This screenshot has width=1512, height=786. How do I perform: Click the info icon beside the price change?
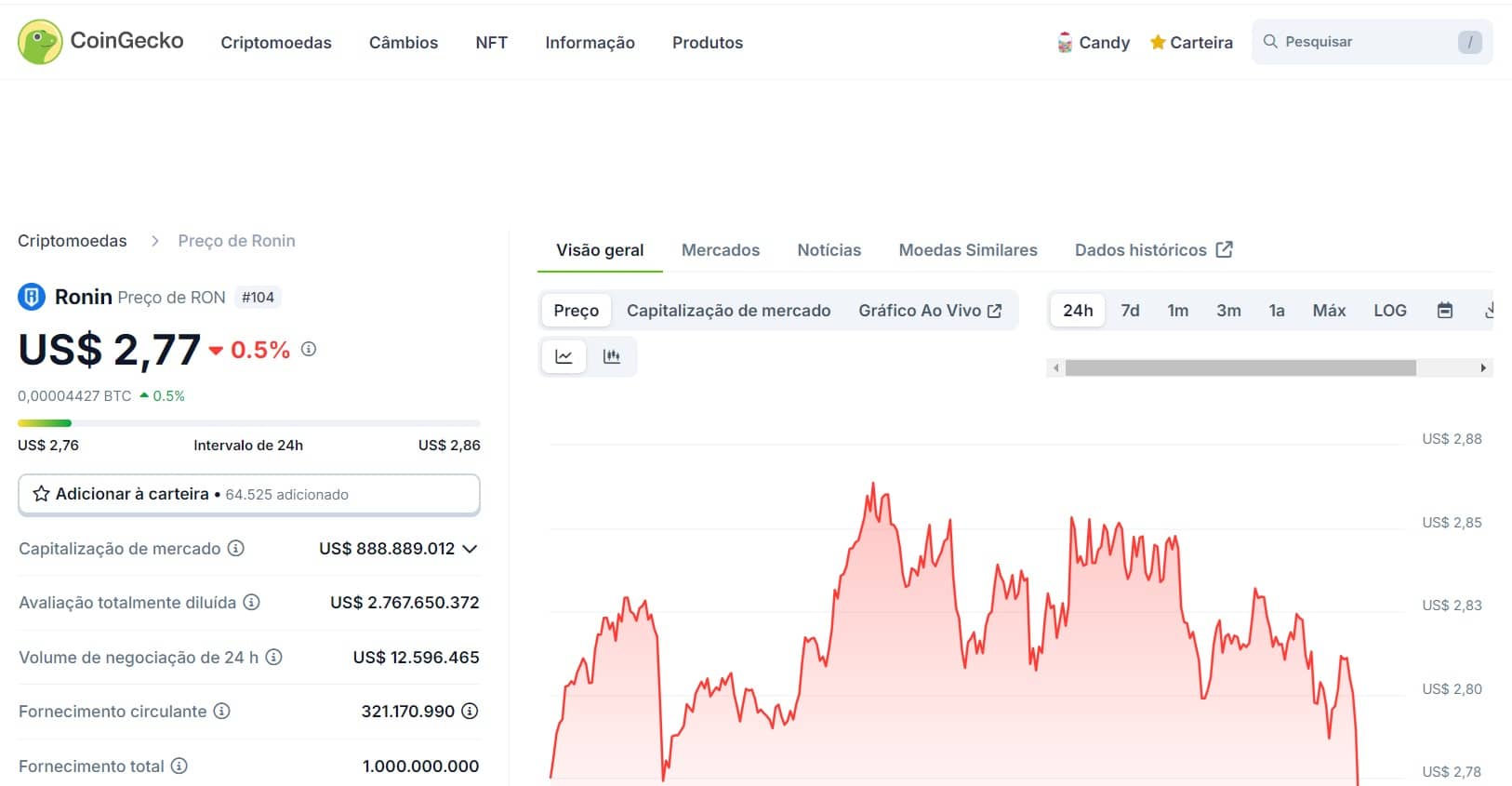coord(309,349)
